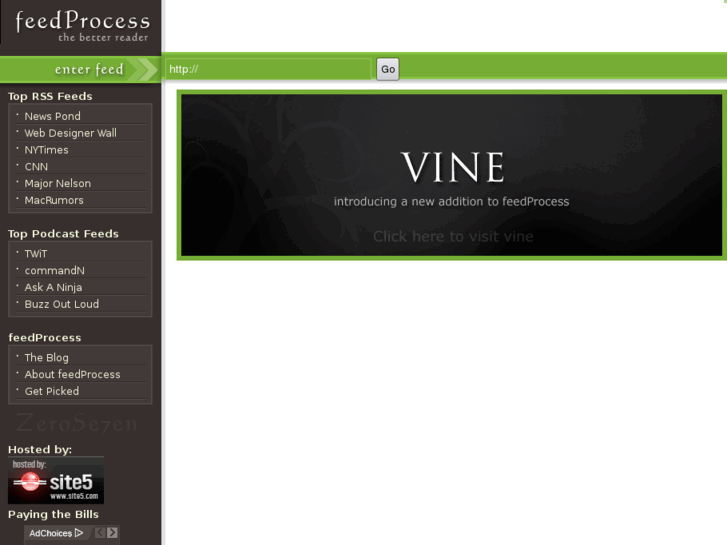Open the News Pond feed
727x545 pixels.
click(x=52, y=116)
